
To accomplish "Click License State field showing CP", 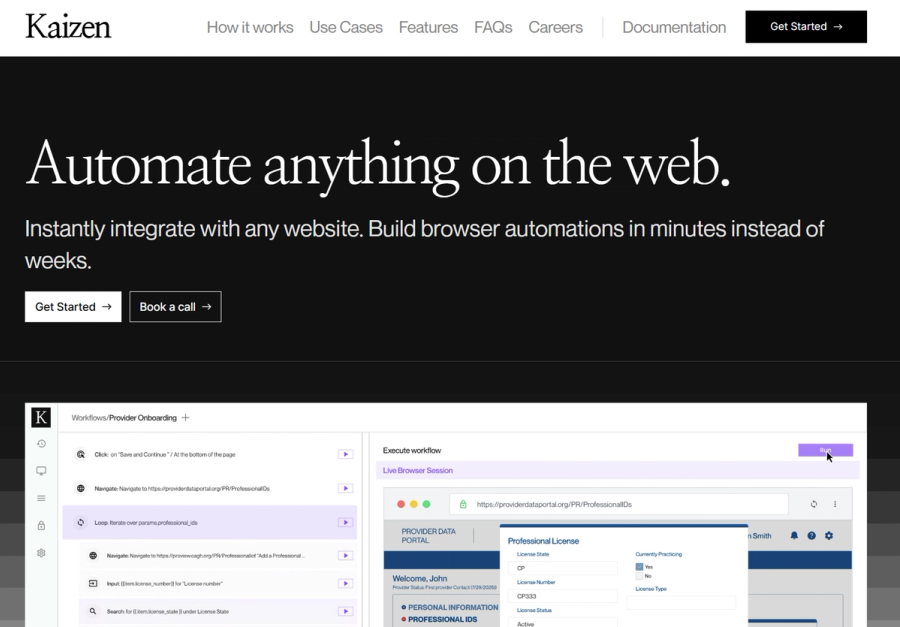I will click(x=562, y=568).
